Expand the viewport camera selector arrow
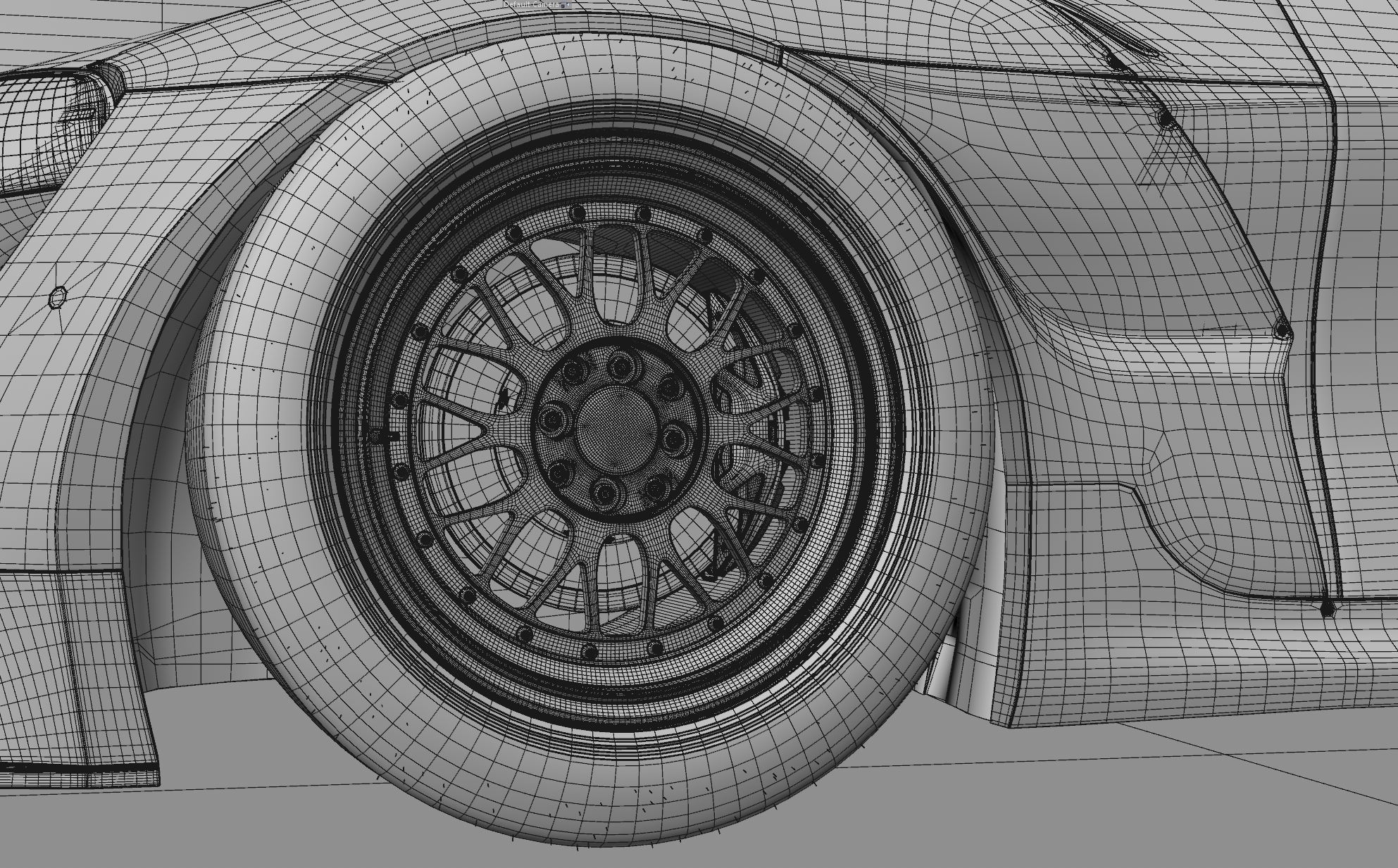 coord(568,5)
